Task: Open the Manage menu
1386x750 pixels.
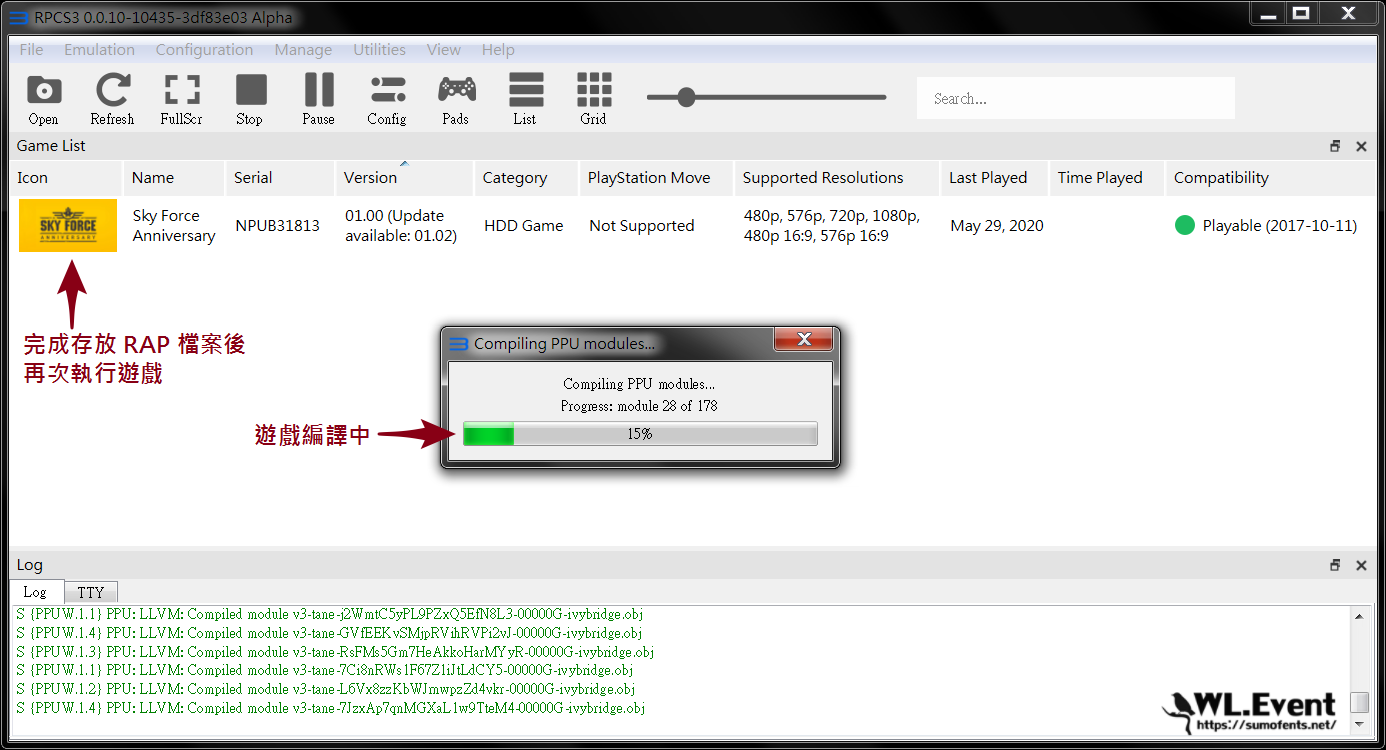Action: tap(303, 50)
